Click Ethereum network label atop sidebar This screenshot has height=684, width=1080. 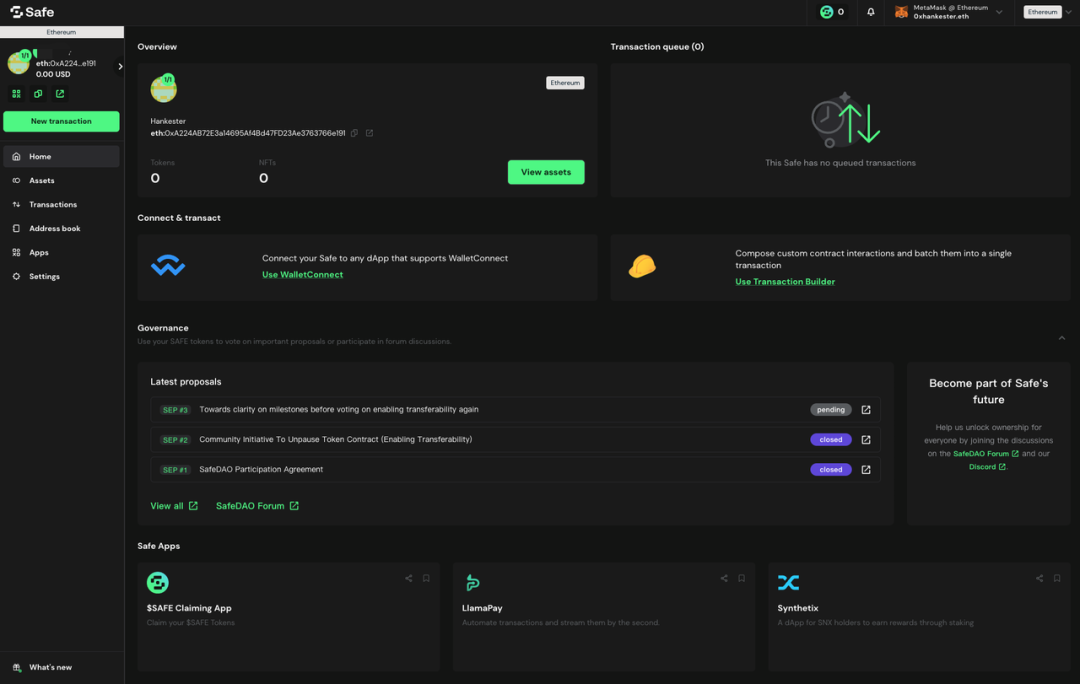(61, 32)
